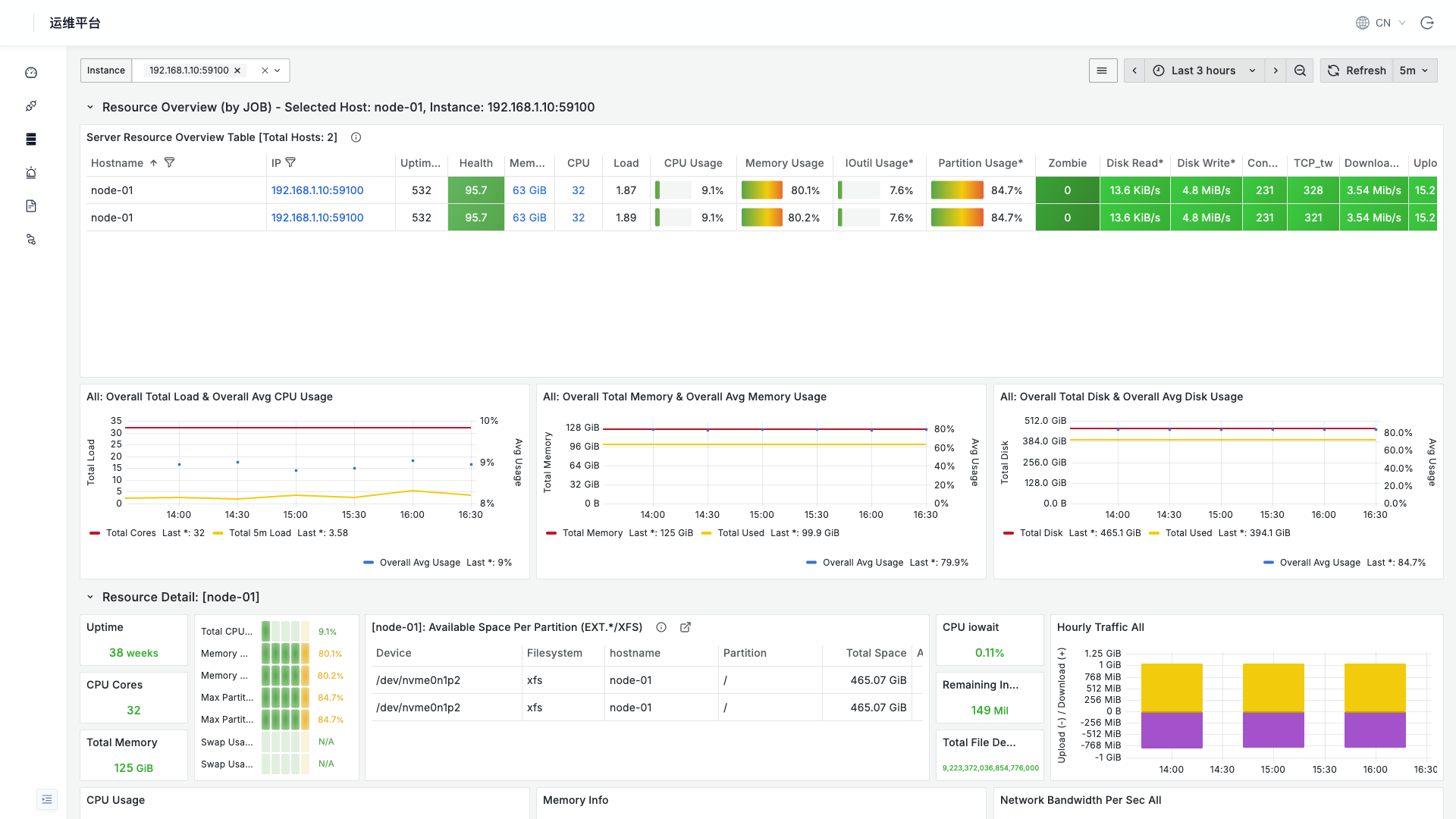The width and height of the screenshot is (1456, 819).
Task: Open the 5m refresh interval dropdown
Action: click(1414, 71)
